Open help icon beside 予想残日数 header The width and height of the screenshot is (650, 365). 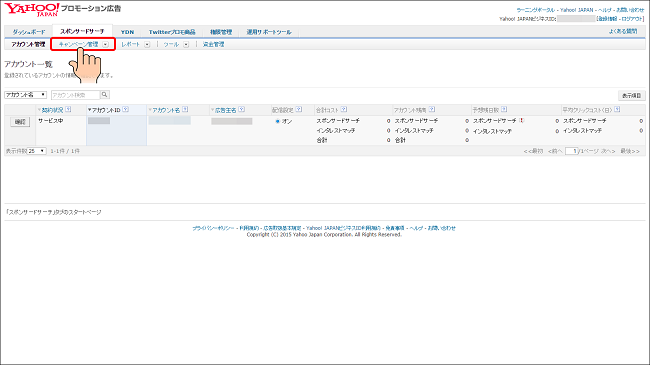(x=504, y=110)
